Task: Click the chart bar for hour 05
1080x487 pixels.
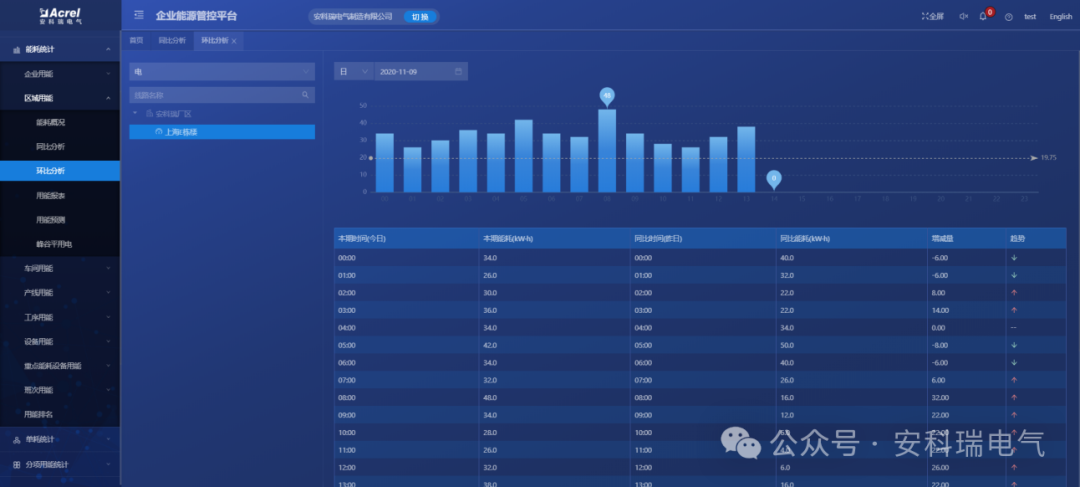Action: 523,156
